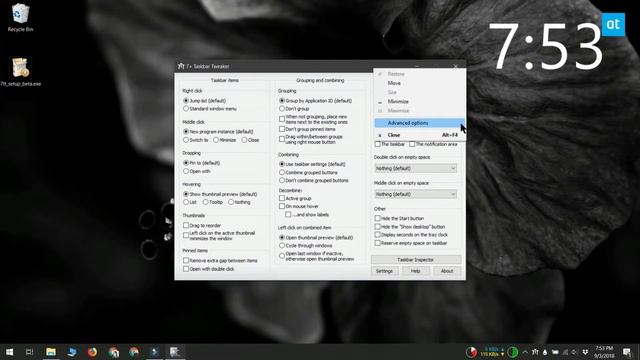This screenshot has height=360, width=640.
Task: Select Advanced options in the window menu
Action: [420, 123]
